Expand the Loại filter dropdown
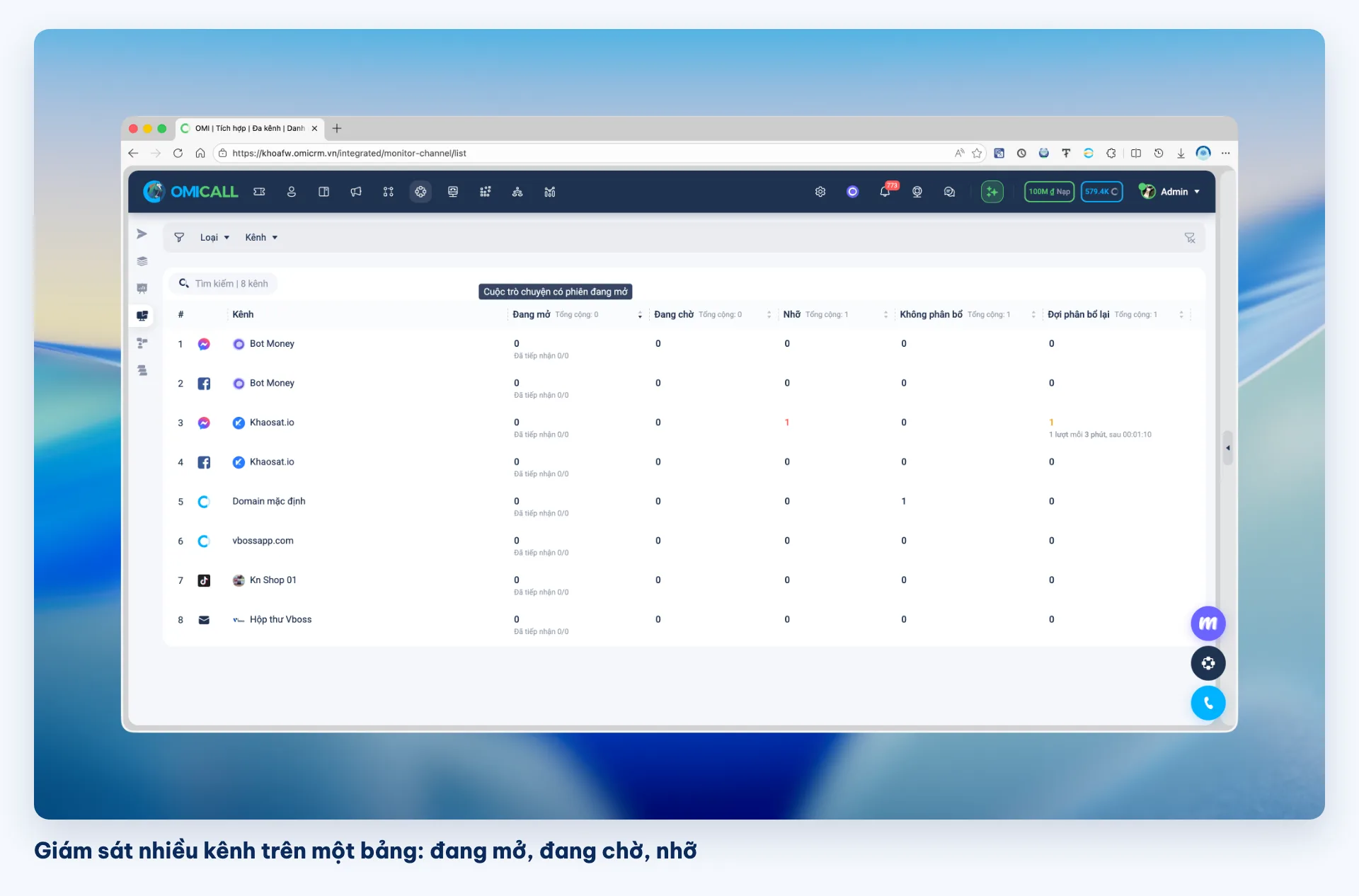The image size is (1359, 896). coord(214,238)
